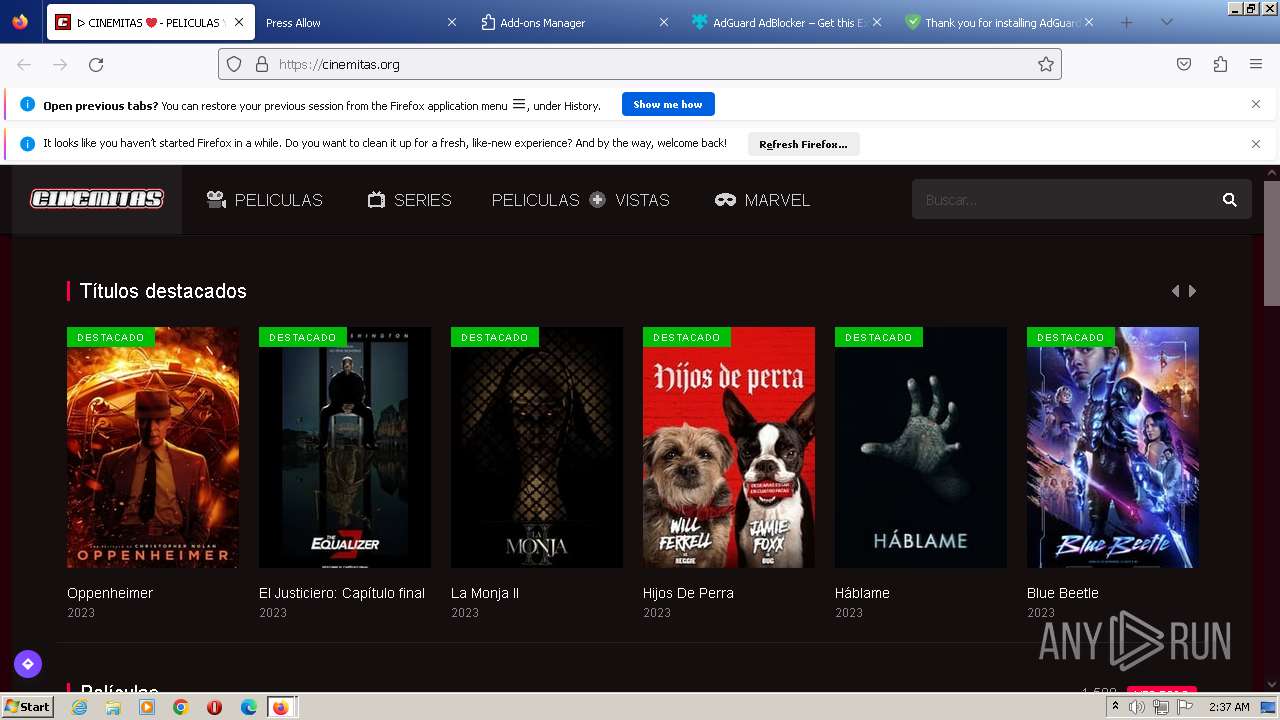
Task: Open the Windows Start menu
Action: (27, 707)
